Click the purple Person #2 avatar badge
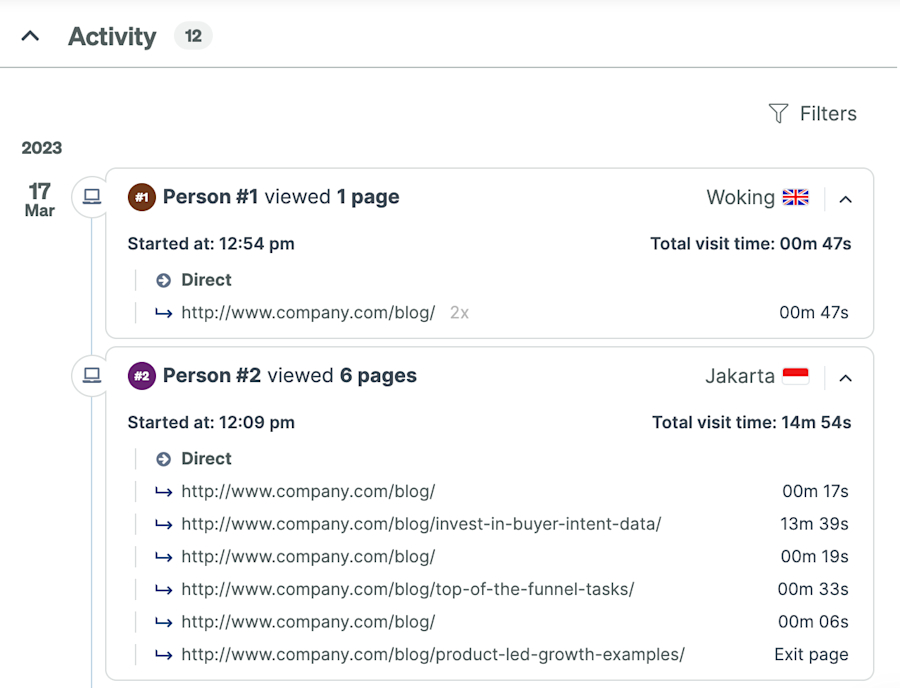This screenshot has width=900, height=688. (x=141, y=376)
